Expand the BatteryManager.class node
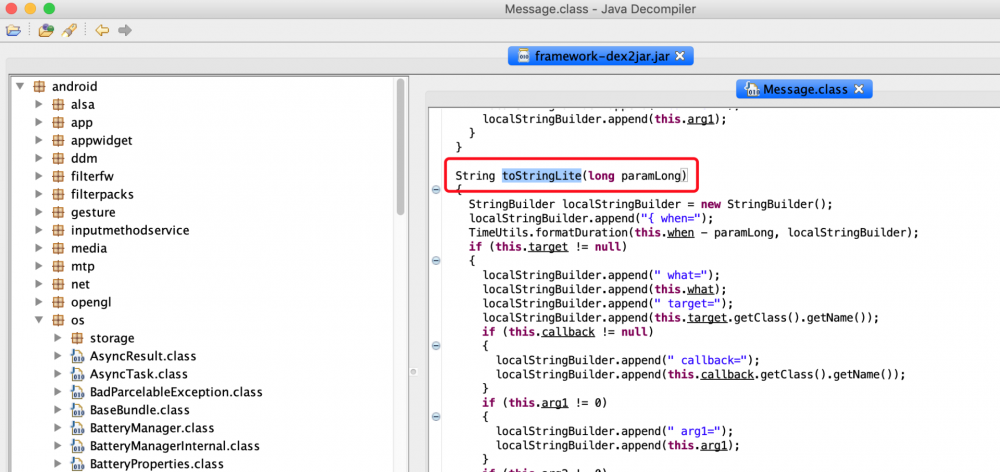The width and height of the screenshot is (1000, 472). click(x=59, y=428)
